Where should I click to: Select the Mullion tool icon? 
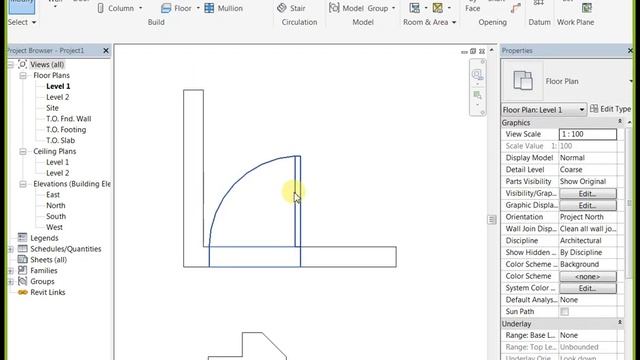point(209,8)
